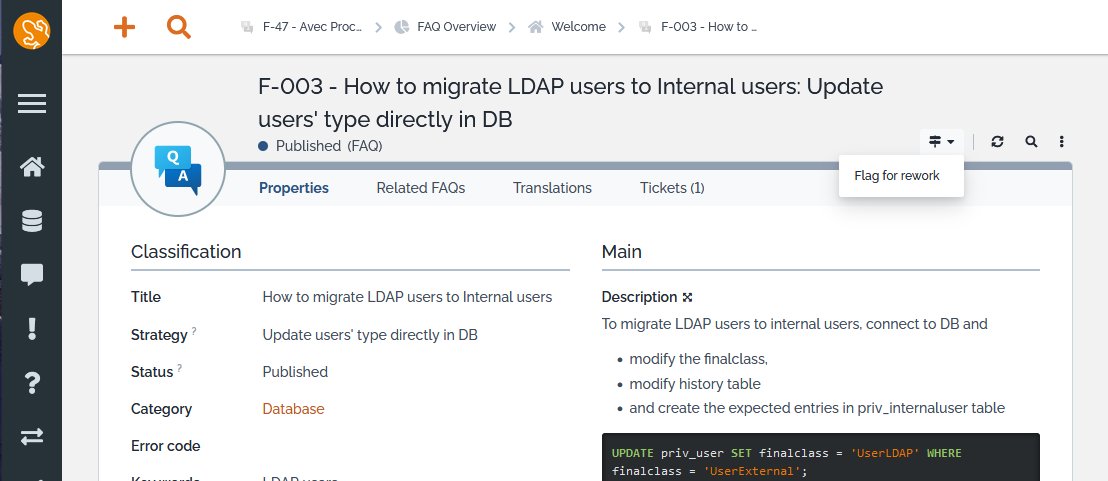The height and width of the screenshot is (481, 1108).
Task: Click the orange search magnifier icon
Action: pyautogui.click(x=179, y=27)
